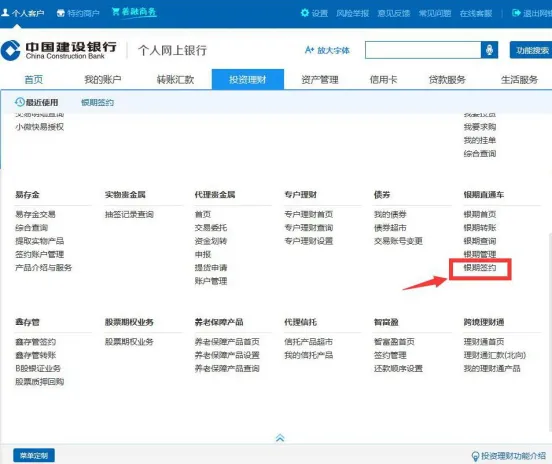Click the 菜单定制 button
The image size is (552, 464).
click(34, 456)
